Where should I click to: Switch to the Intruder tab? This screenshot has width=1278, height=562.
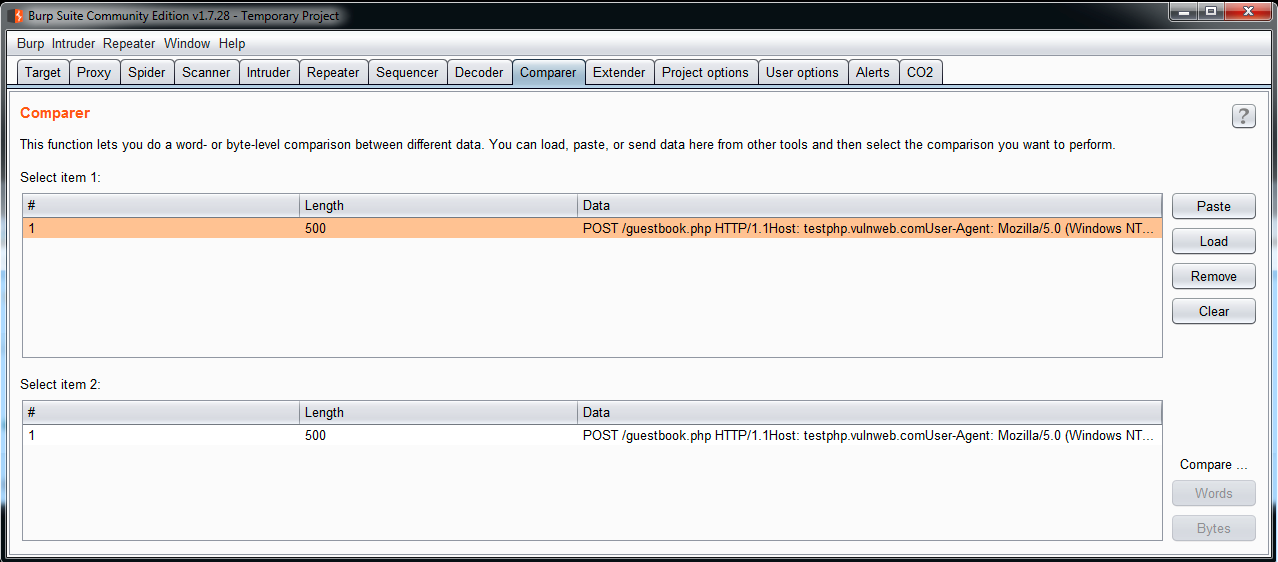click(x=269, y=72)
